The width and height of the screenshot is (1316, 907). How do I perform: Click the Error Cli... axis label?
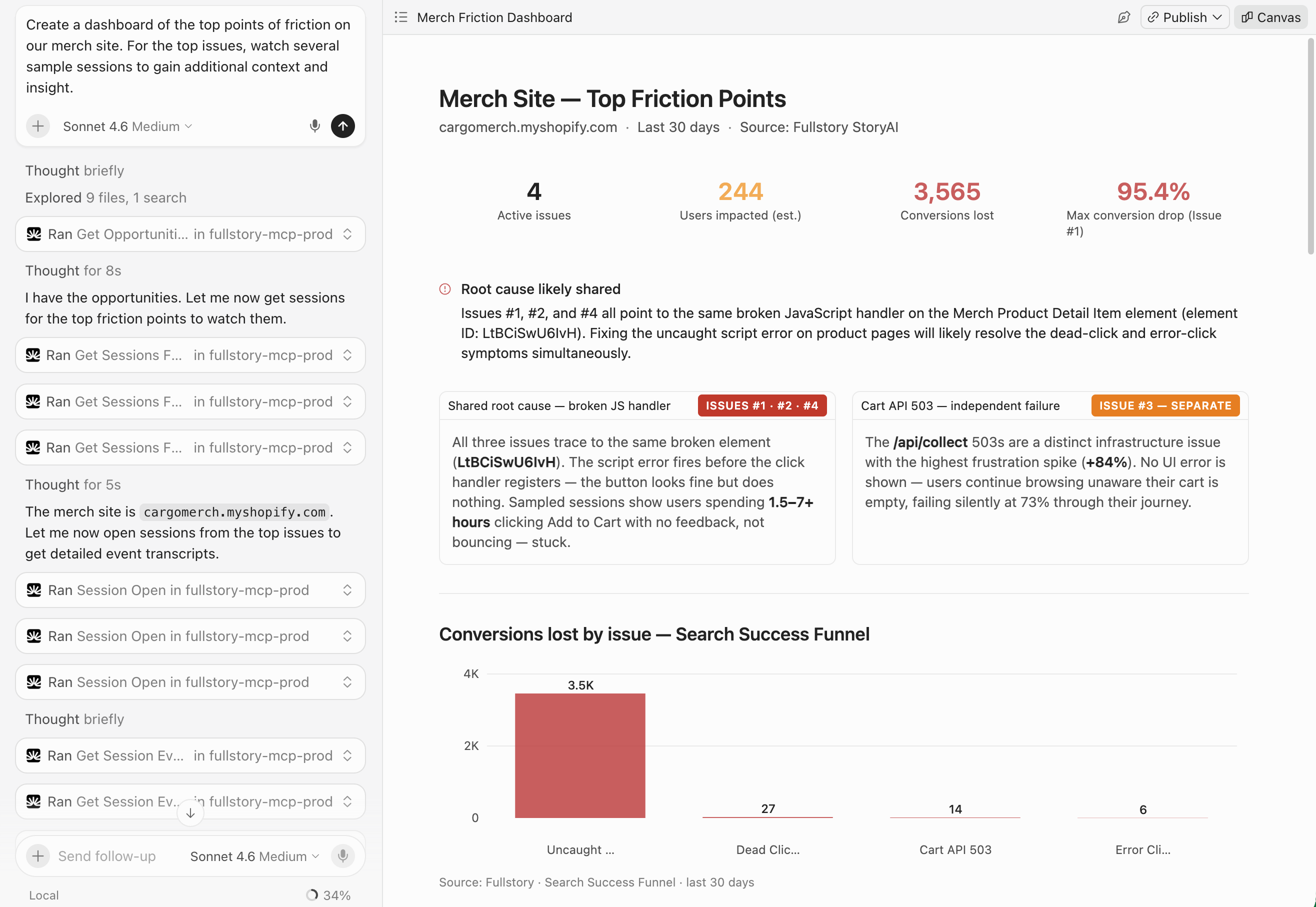[x=1142, y=849]
